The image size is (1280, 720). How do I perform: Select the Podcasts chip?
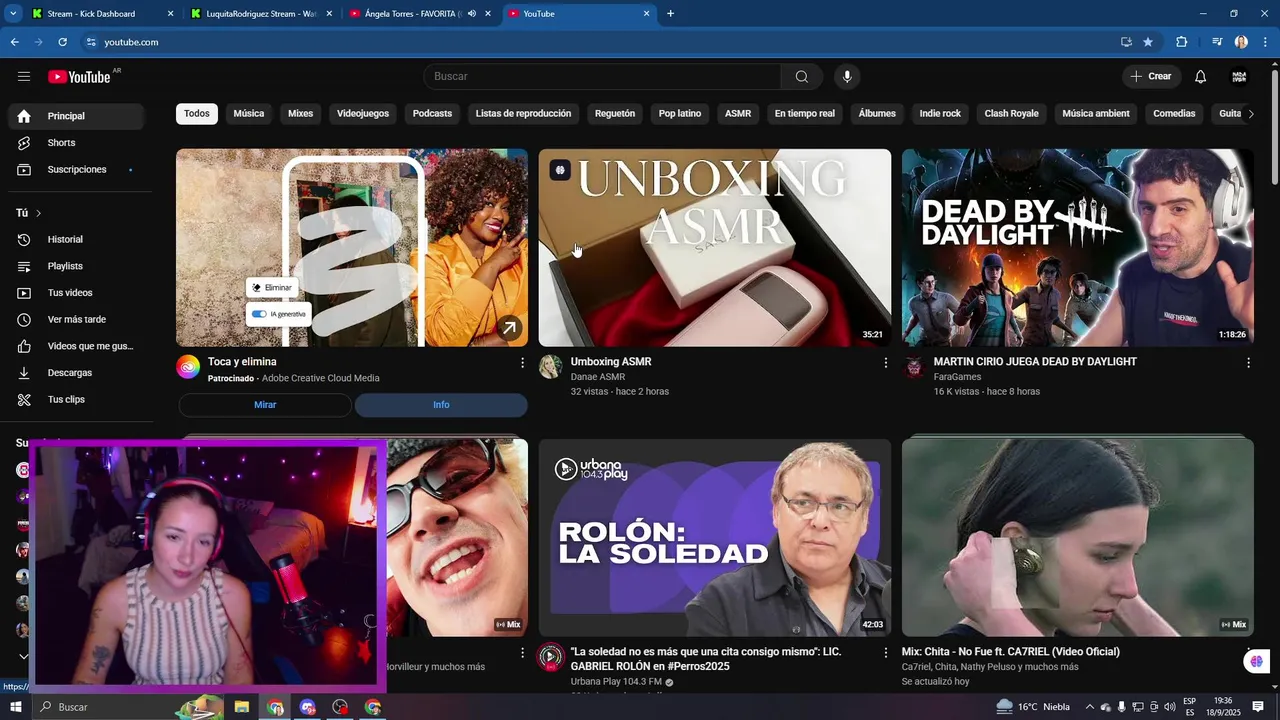click(432, 114)
